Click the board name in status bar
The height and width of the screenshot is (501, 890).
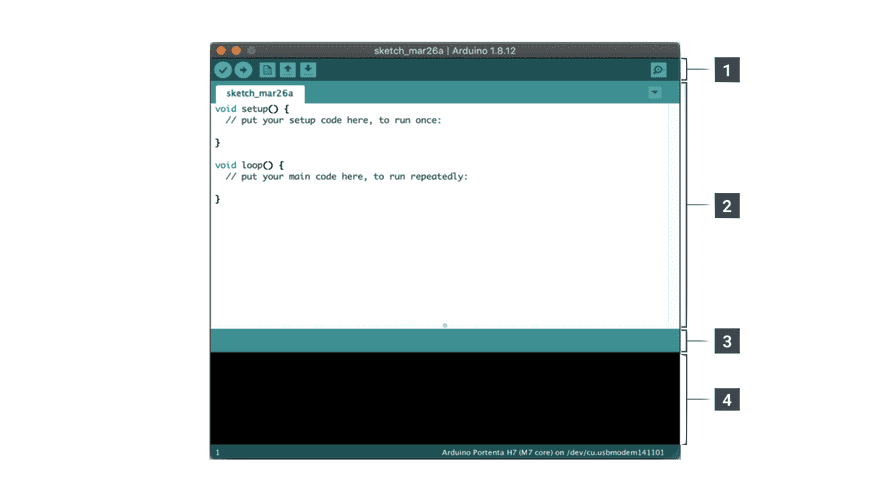553,452
